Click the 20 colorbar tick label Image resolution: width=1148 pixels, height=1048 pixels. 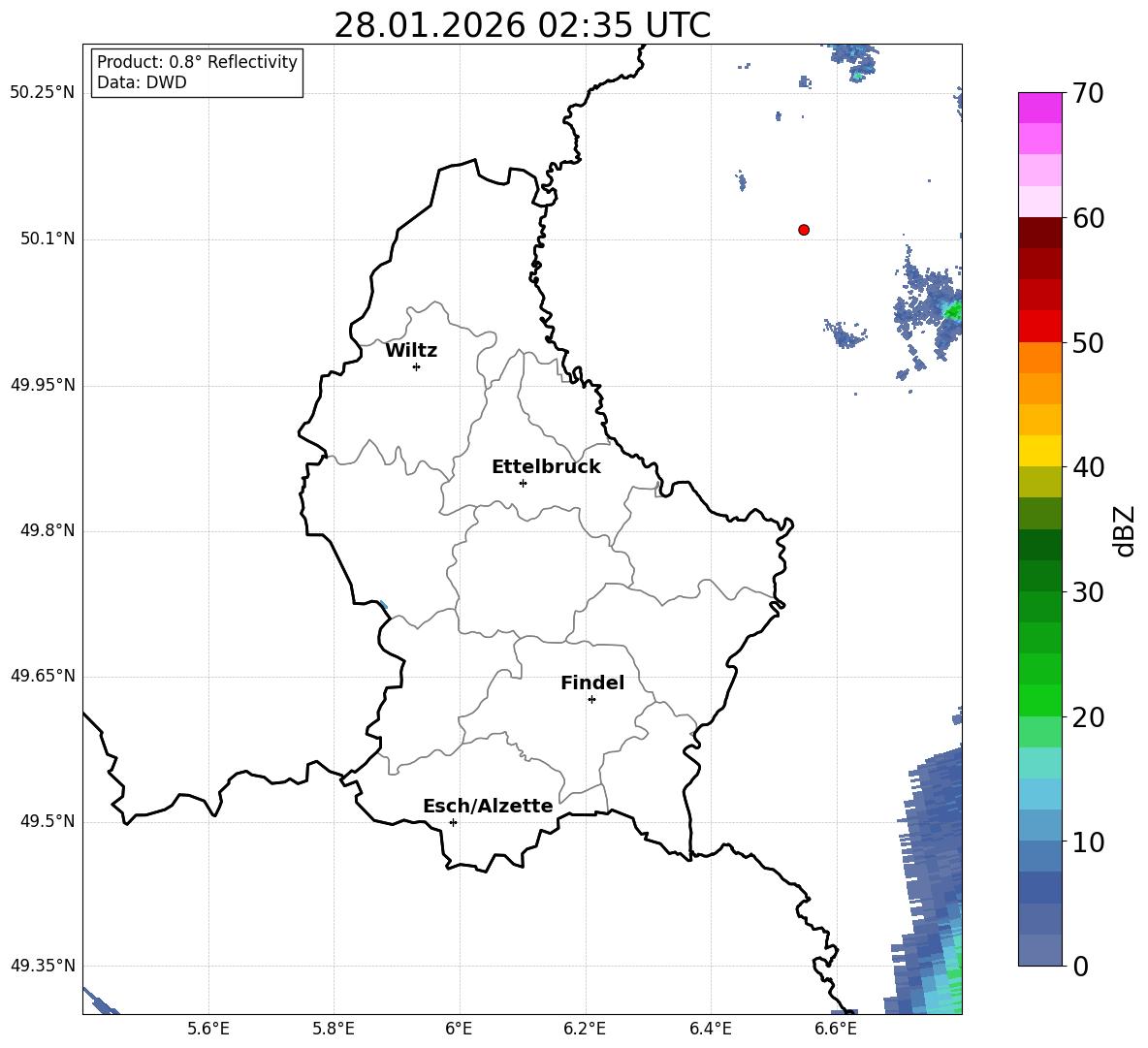click(1088, 716)
